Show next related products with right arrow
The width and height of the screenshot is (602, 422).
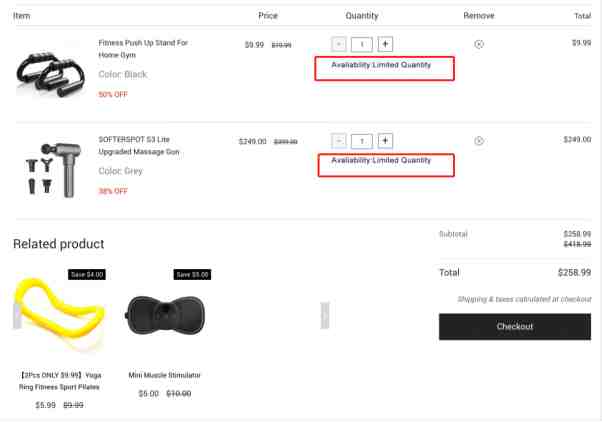(325, 316)
